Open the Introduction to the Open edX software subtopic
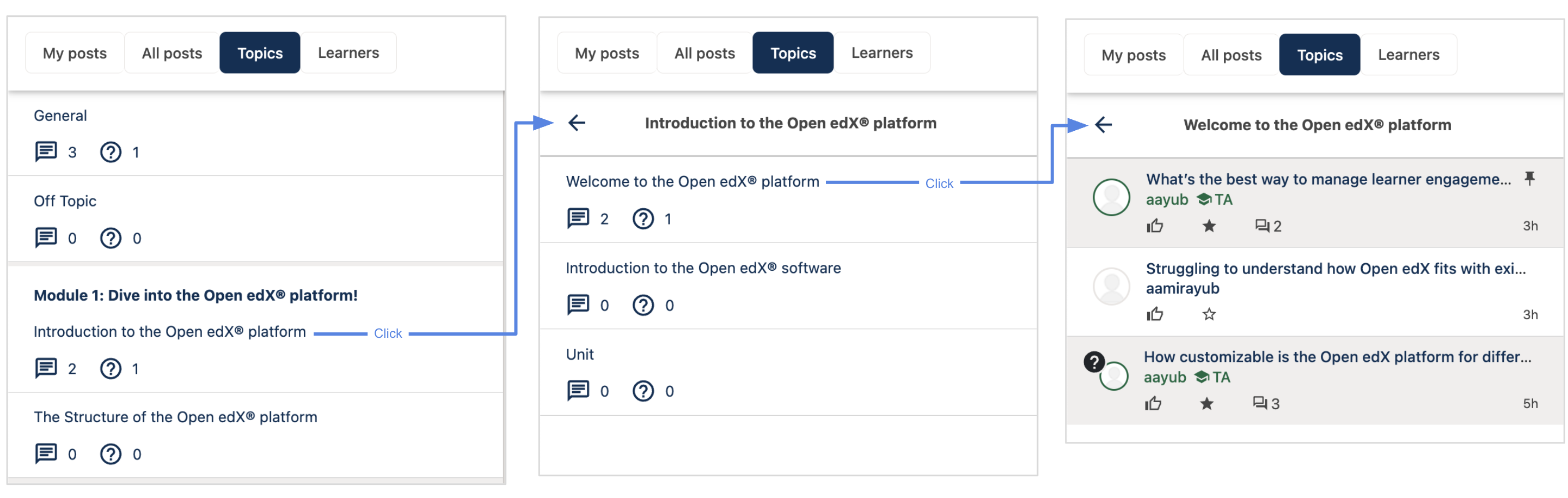1568x498 pixels. point(703,269)
